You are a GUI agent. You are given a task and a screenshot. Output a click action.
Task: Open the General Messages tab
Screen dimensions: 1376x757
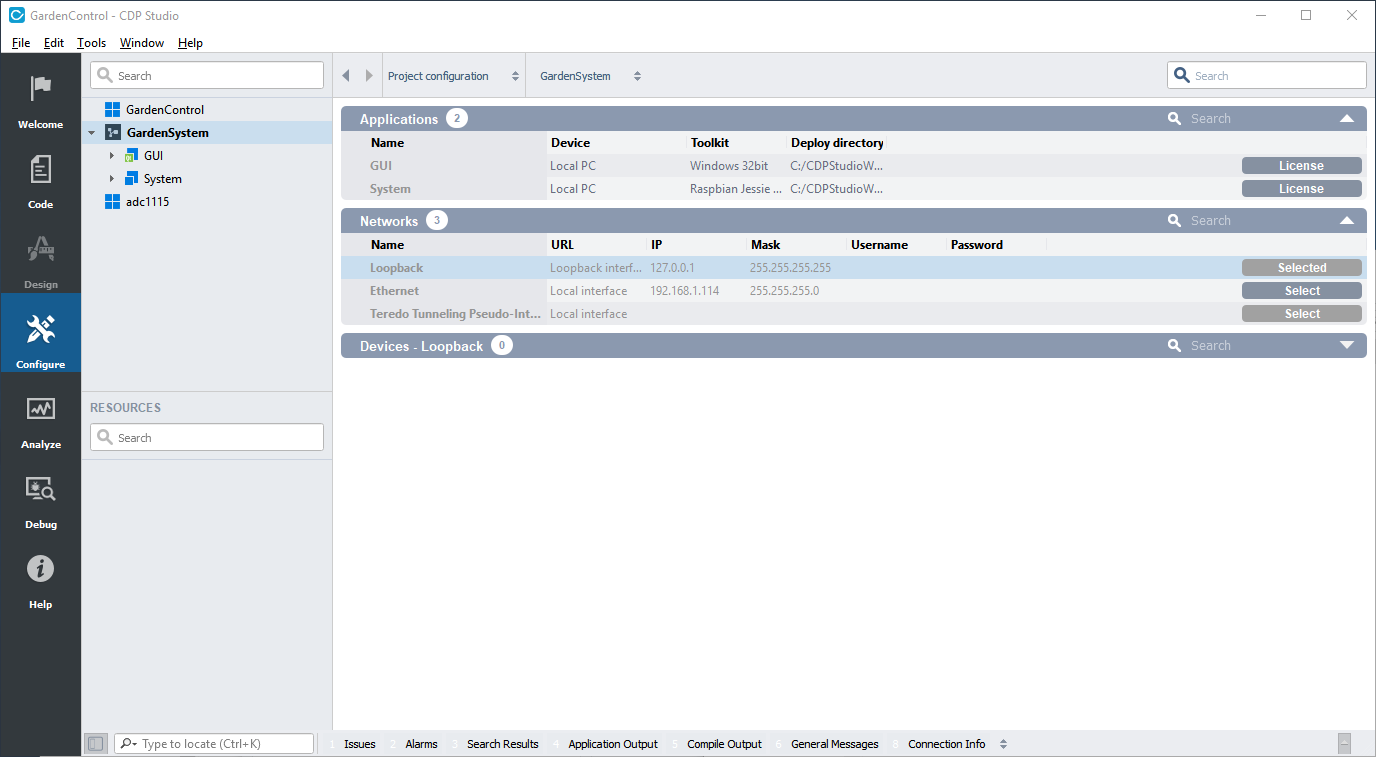834,744
